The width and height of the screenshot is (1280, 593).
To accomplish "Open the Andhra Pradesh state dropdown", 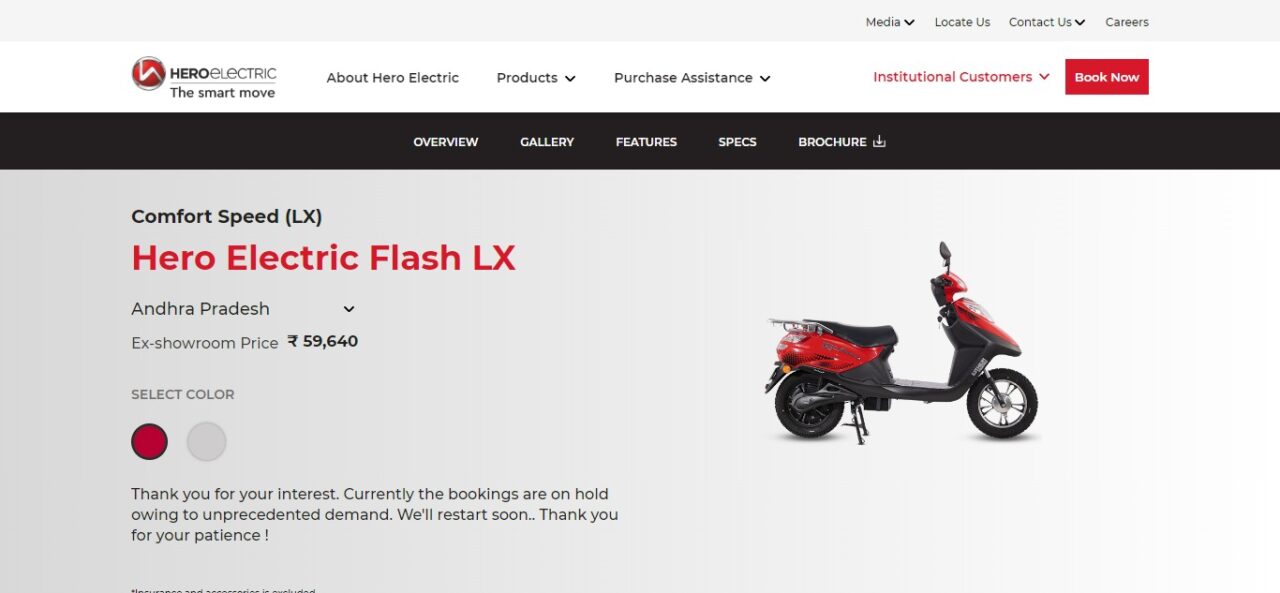I will tap(243, 309).
